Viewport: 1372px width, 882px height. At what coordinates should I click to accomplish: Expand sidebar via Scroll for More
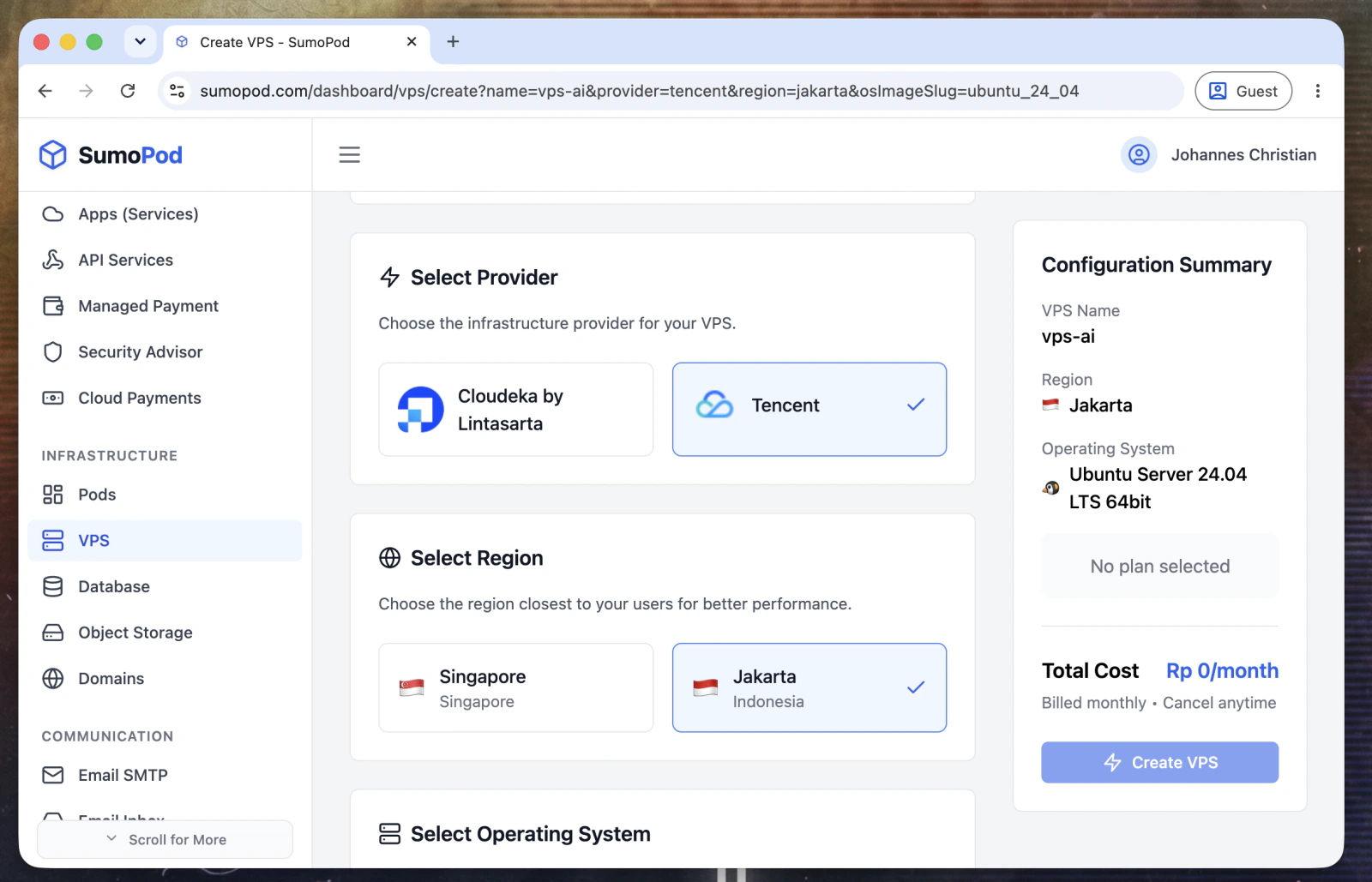(165, 840)
